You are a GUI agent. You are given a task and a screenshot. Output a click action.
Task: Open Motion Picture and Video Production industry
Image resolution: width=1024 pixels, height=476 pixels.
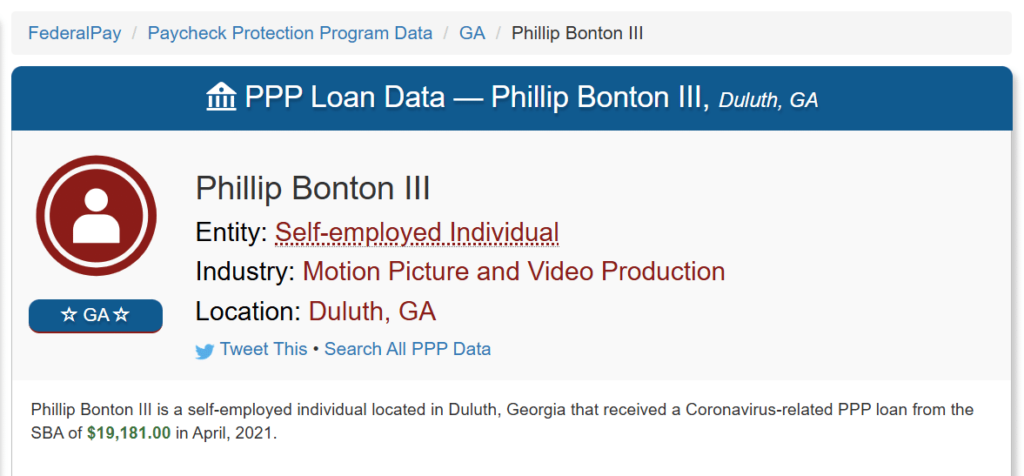(513, 272)
